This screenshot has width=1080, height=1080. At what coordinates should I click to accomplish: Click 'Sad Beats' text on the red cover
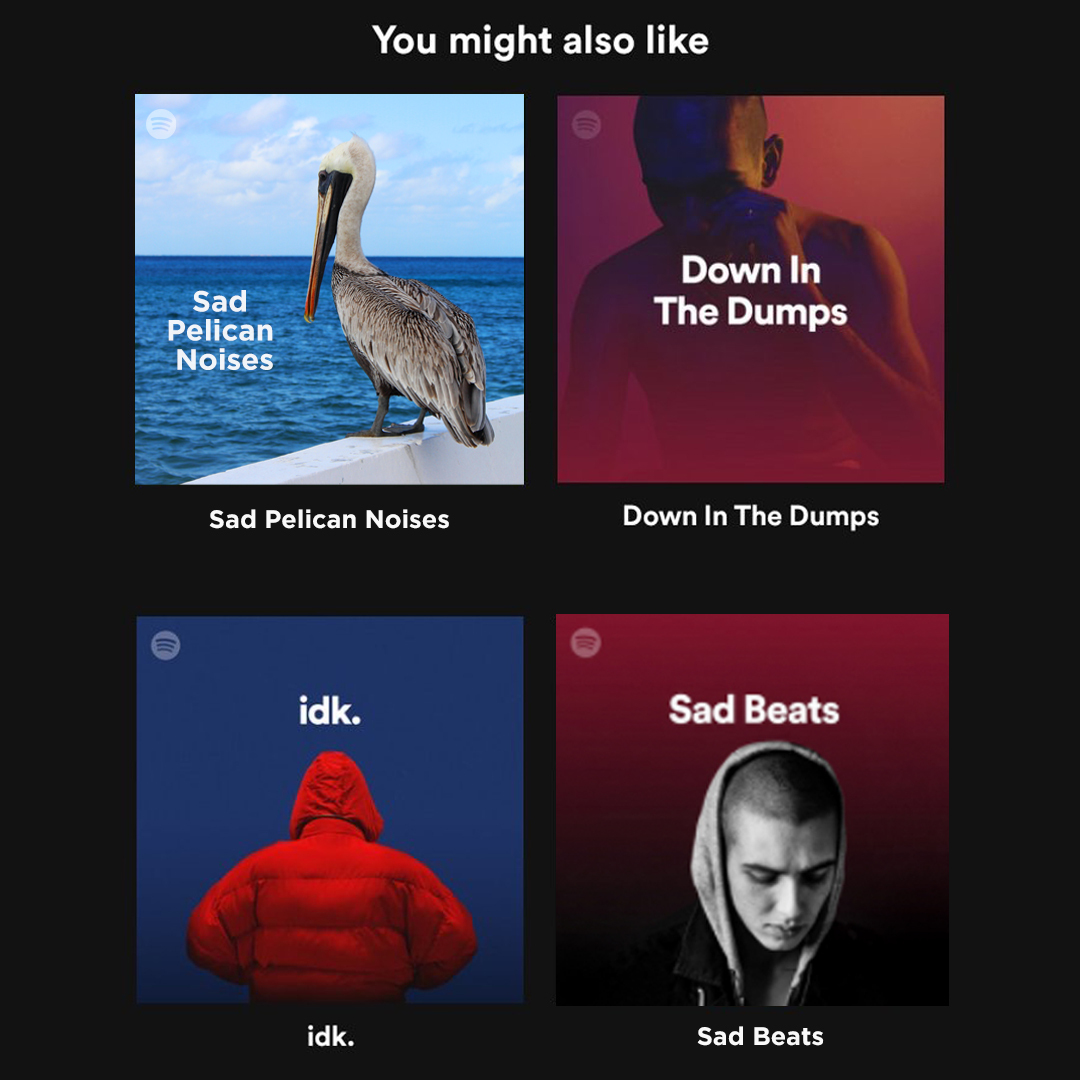(x=754, y=709)
